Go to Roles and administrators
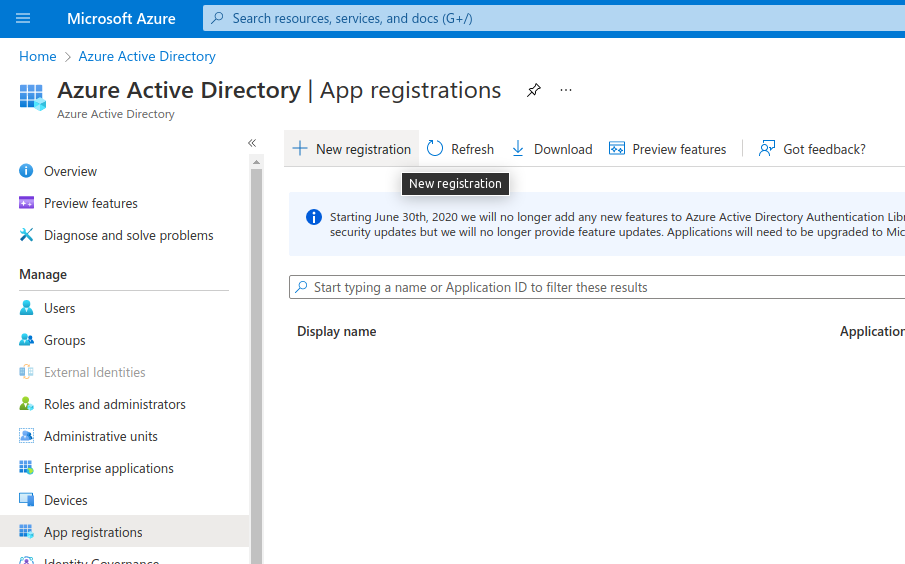Screen dimensions: 905x564 tap(114, 404)
